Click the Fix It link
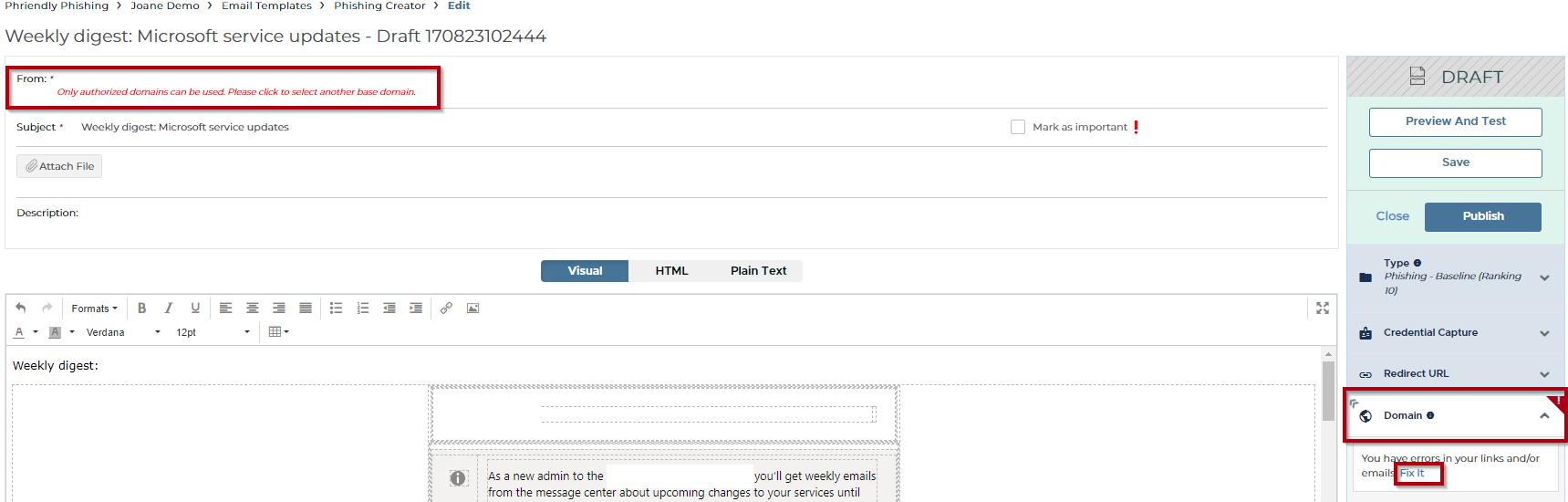Screen dimensions: 1568x502 pyautogui.click(x=1412, y=474)
